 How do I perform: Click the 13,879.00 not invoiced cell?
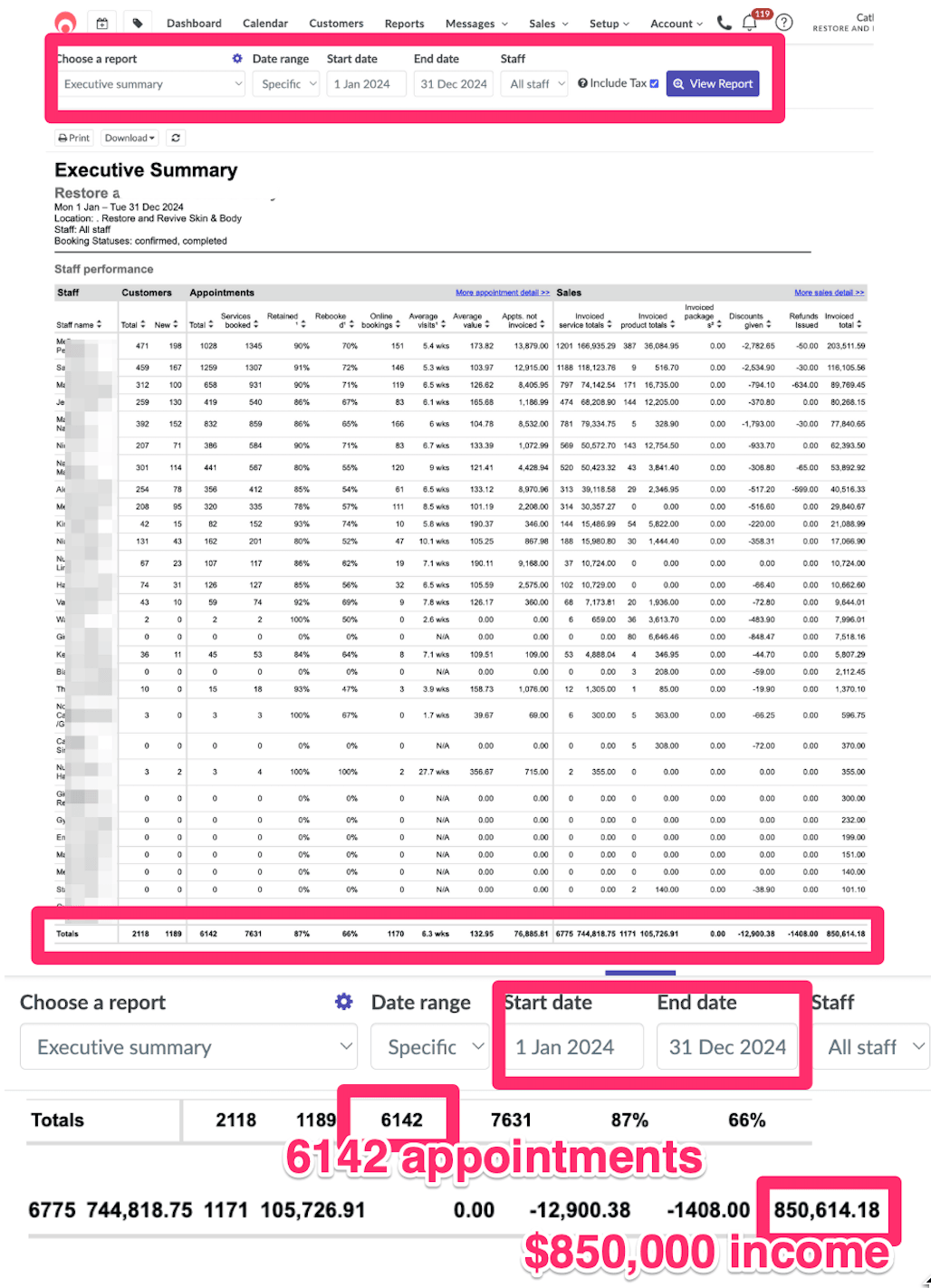pos(532,346)
